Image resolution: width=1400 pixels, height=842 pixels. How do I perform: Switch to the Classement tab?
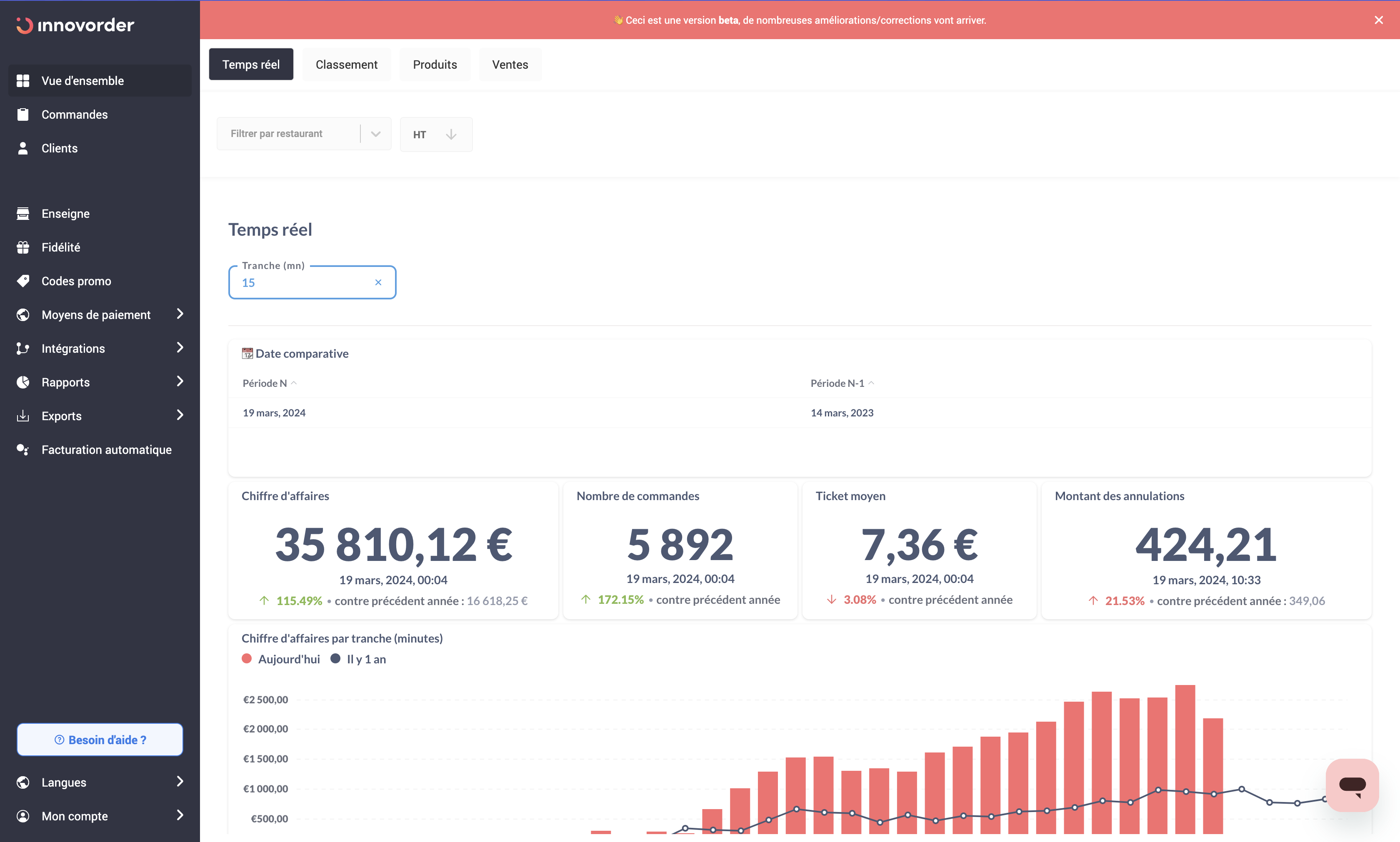(x=346, y=65)
